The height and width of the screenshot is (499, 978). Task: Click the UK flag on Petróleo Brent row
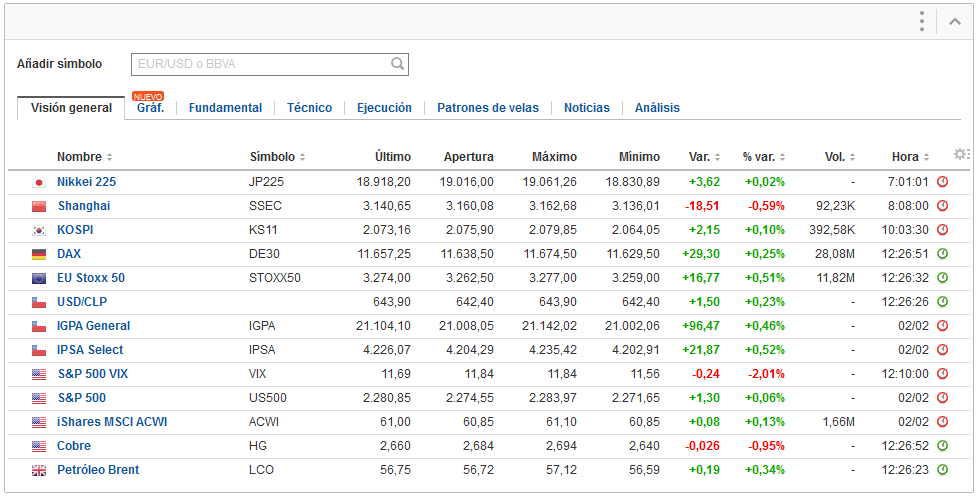tap(39, 471)
